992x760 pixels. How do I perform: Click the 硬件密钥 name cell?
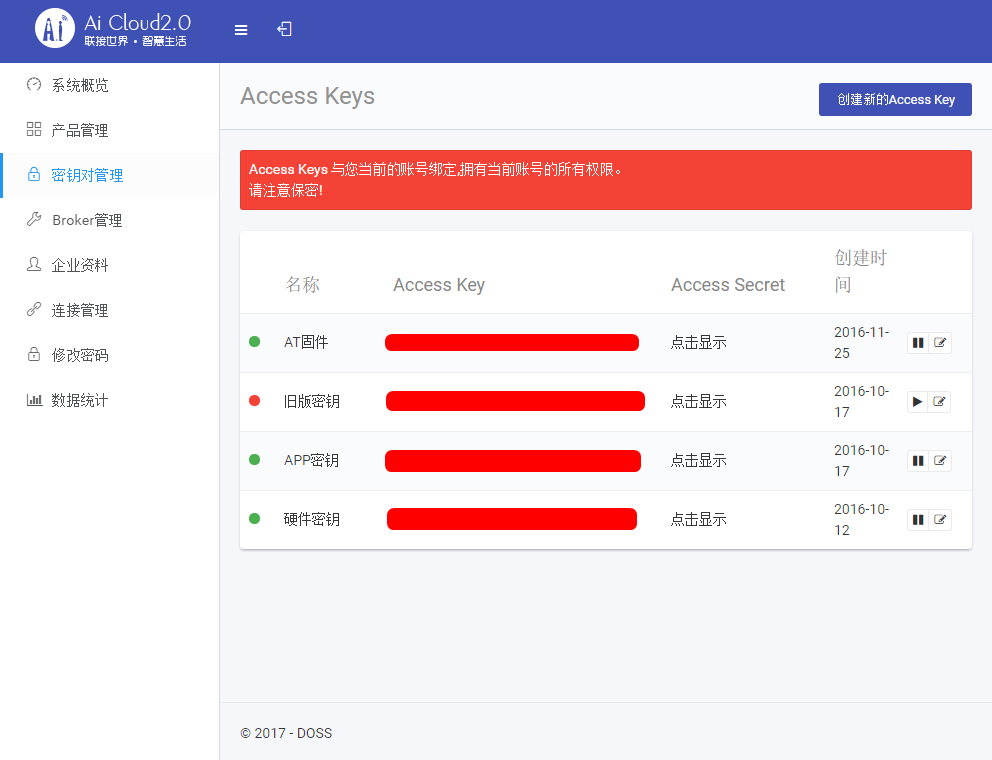tap(312, 519)
